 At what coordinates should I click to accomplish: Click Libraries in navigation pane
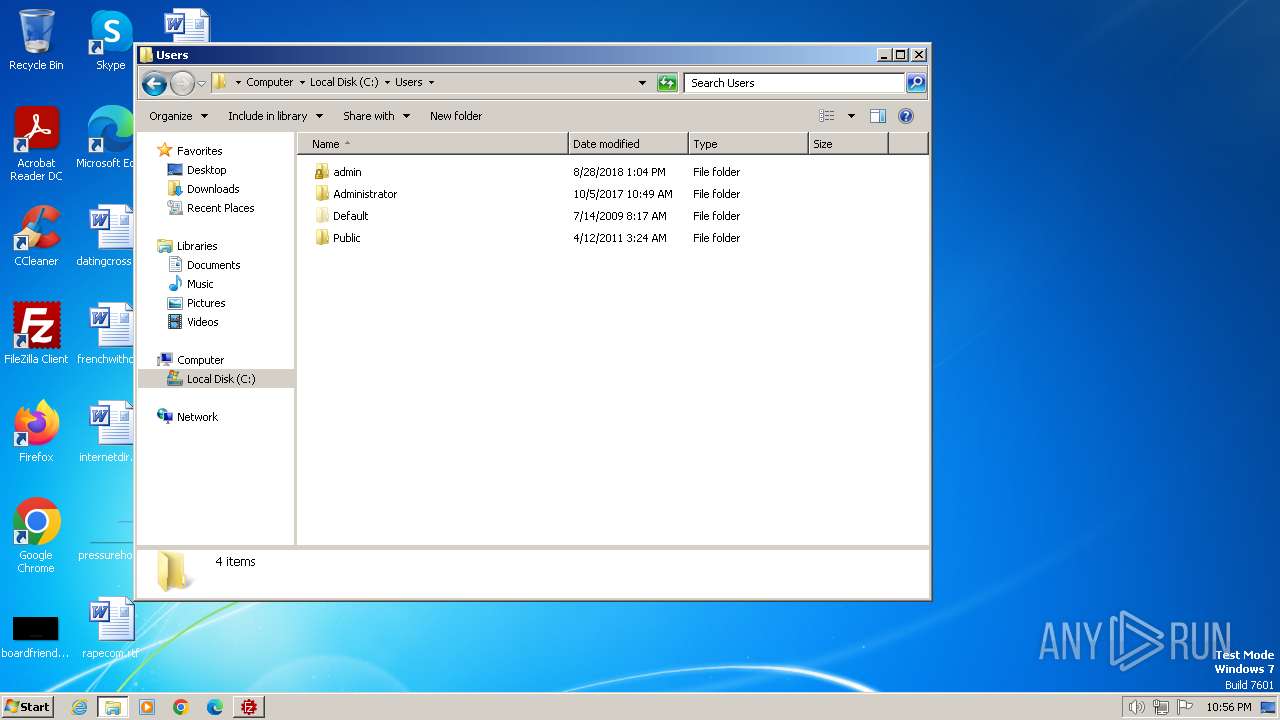[x=197, y=246]
